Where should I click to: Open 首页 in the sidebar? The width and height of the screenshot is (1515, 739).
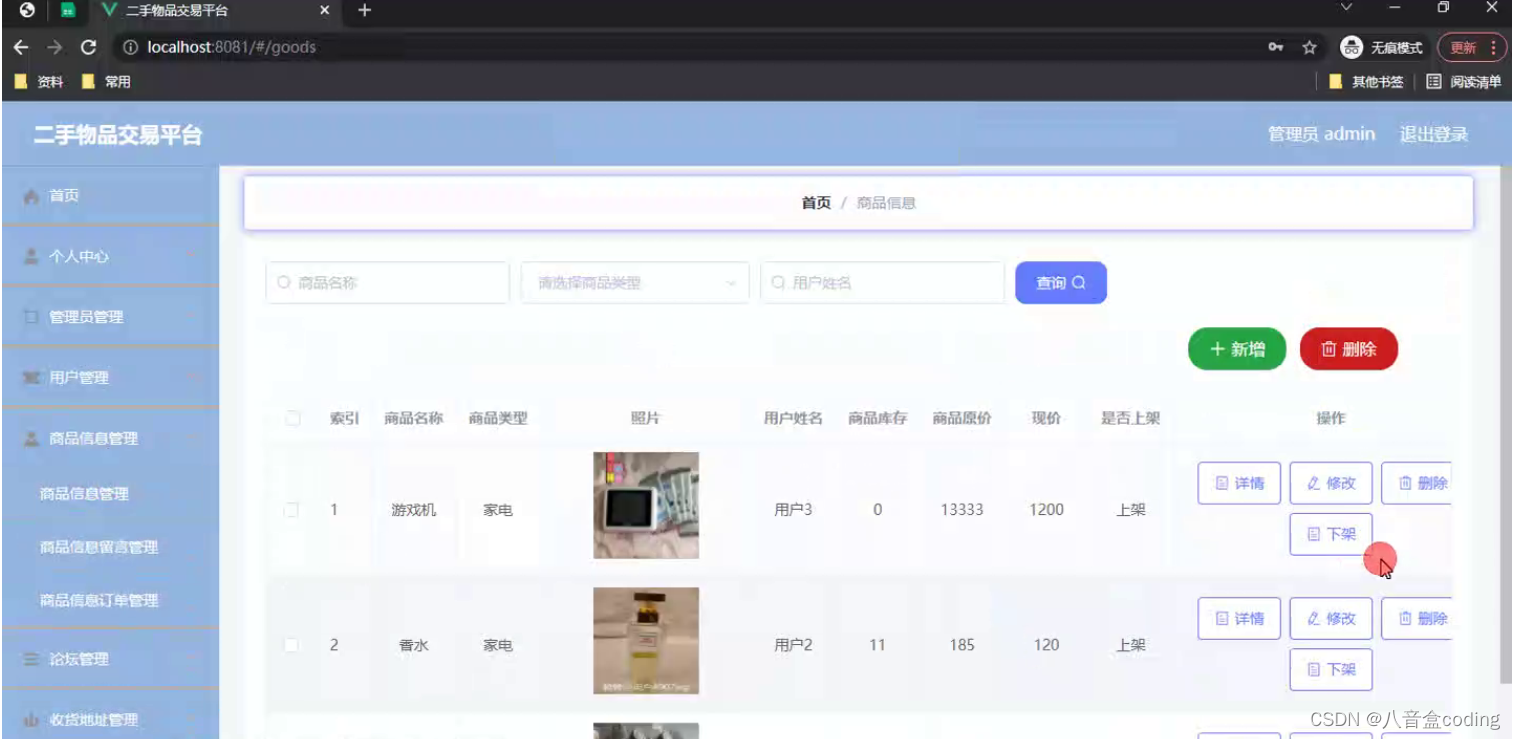pyautogui.click(x=110, y=196)
